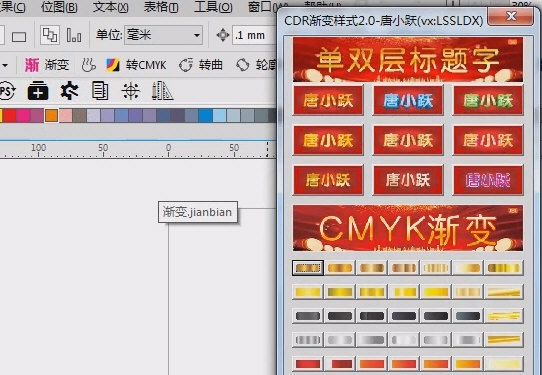
Task: Open the 位图(B) menu
Action: 59,7
